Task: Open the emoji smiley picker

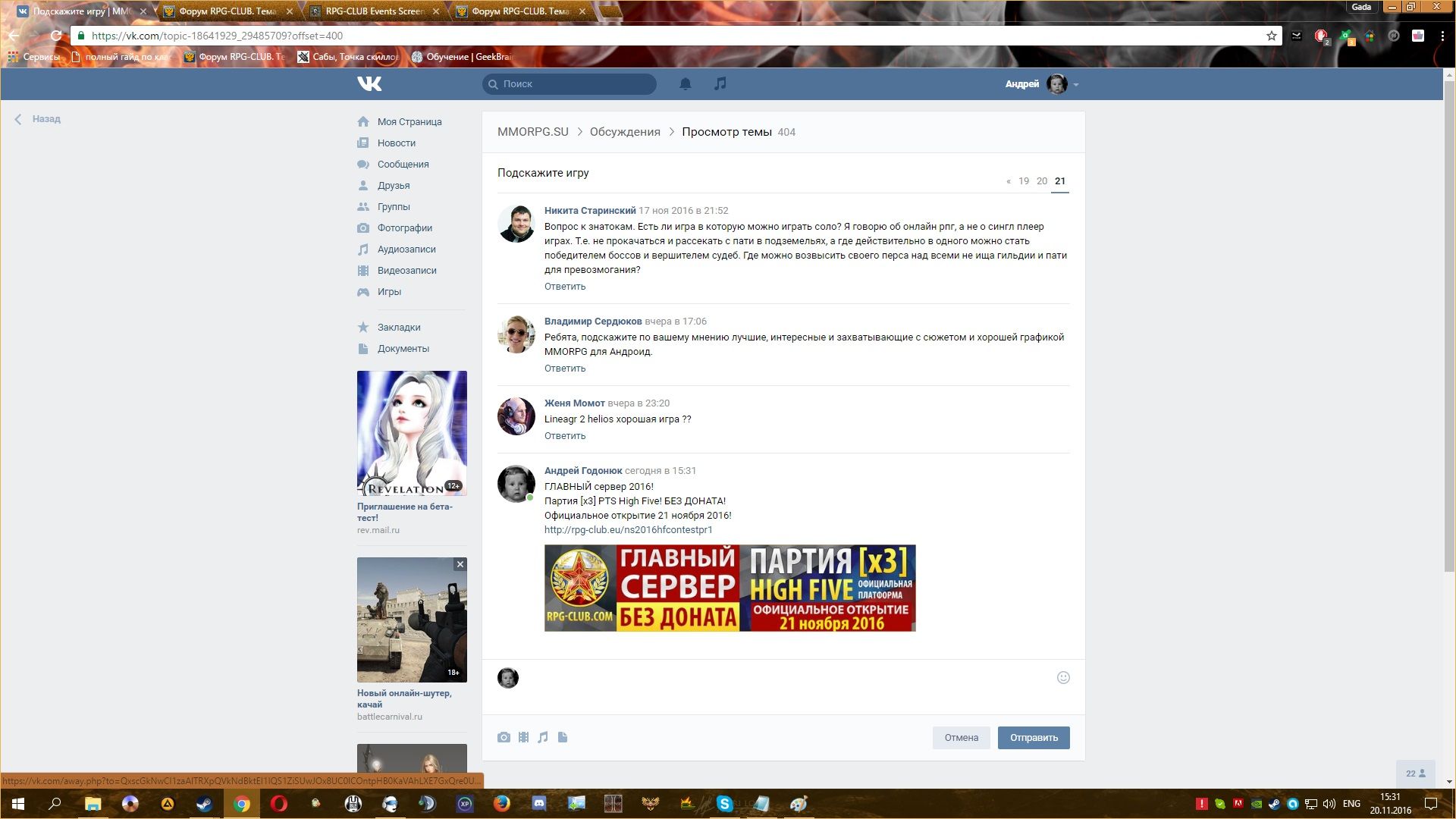Action: tap(1063, 677)
